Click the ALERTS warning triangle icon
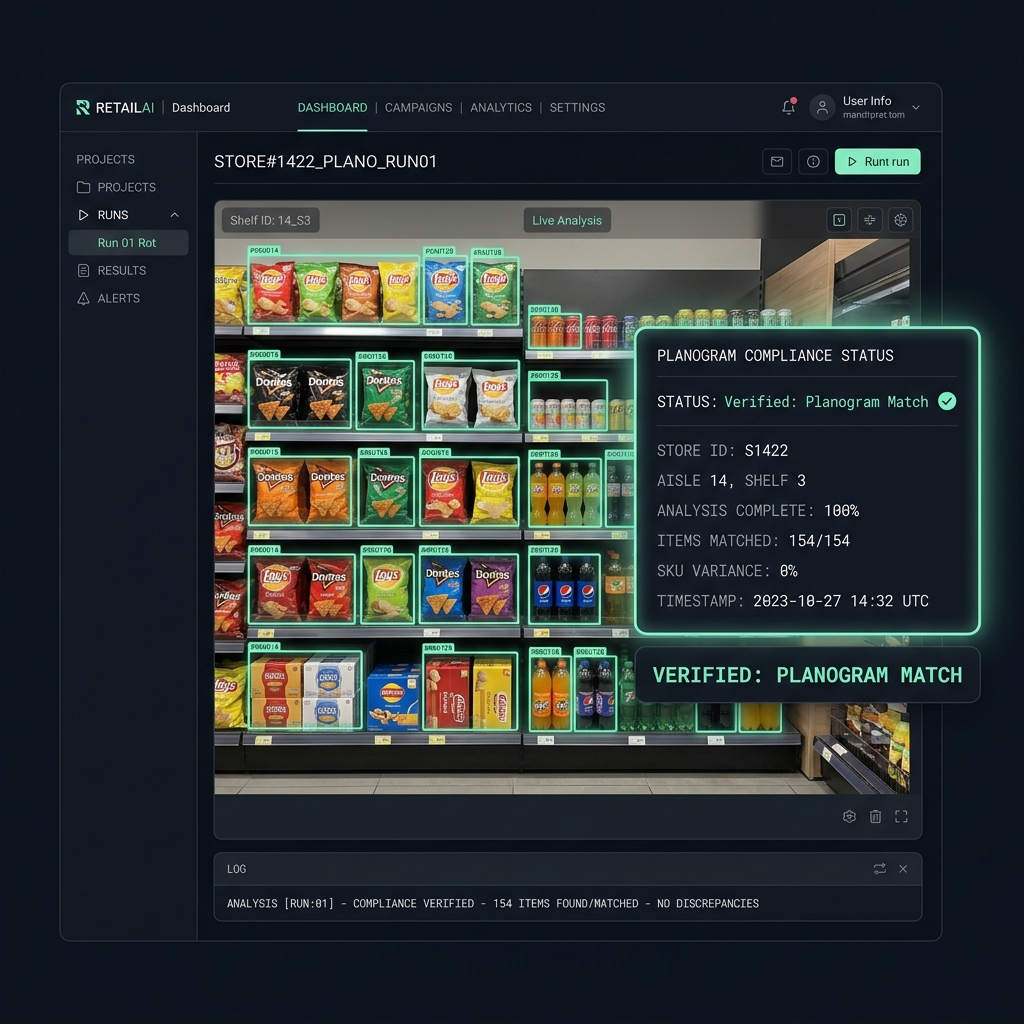This screenshot has width=1024, height=1024. [x=84, y=298]
